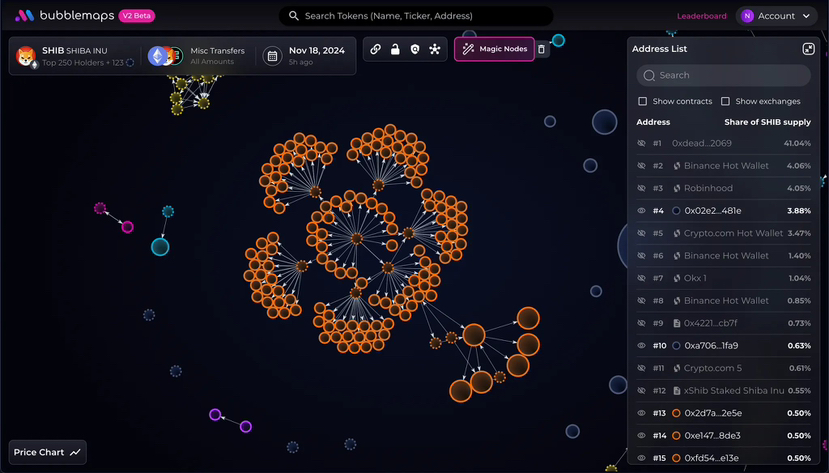This screenshot has width=829, height=473.
Task: Click the document icon for xShib Staked Shiba Inu
Action: [x=676, y=391]
